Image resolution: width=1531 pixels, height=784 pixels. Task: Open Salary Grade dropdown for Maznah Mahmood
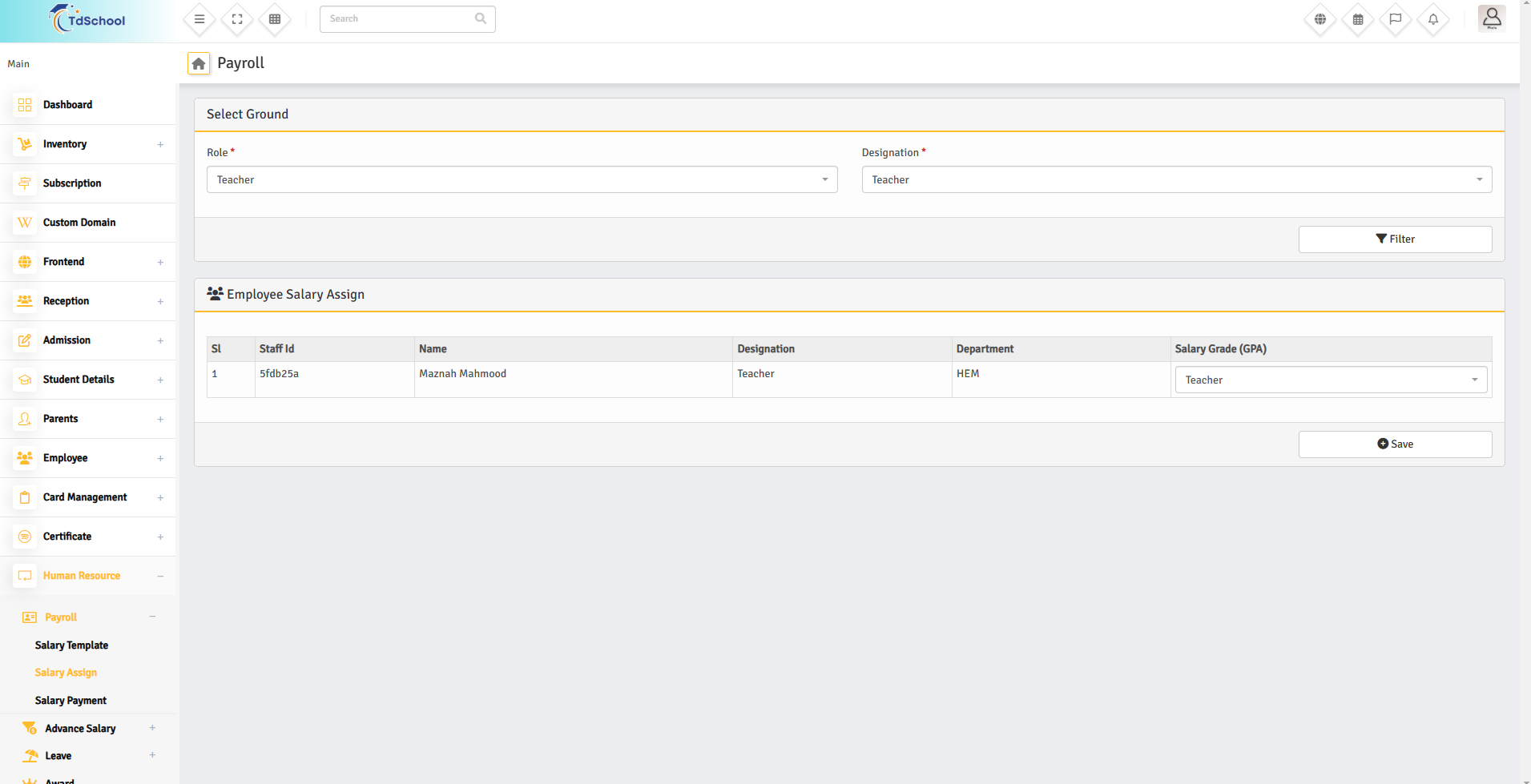click(x=1330, y=380)
